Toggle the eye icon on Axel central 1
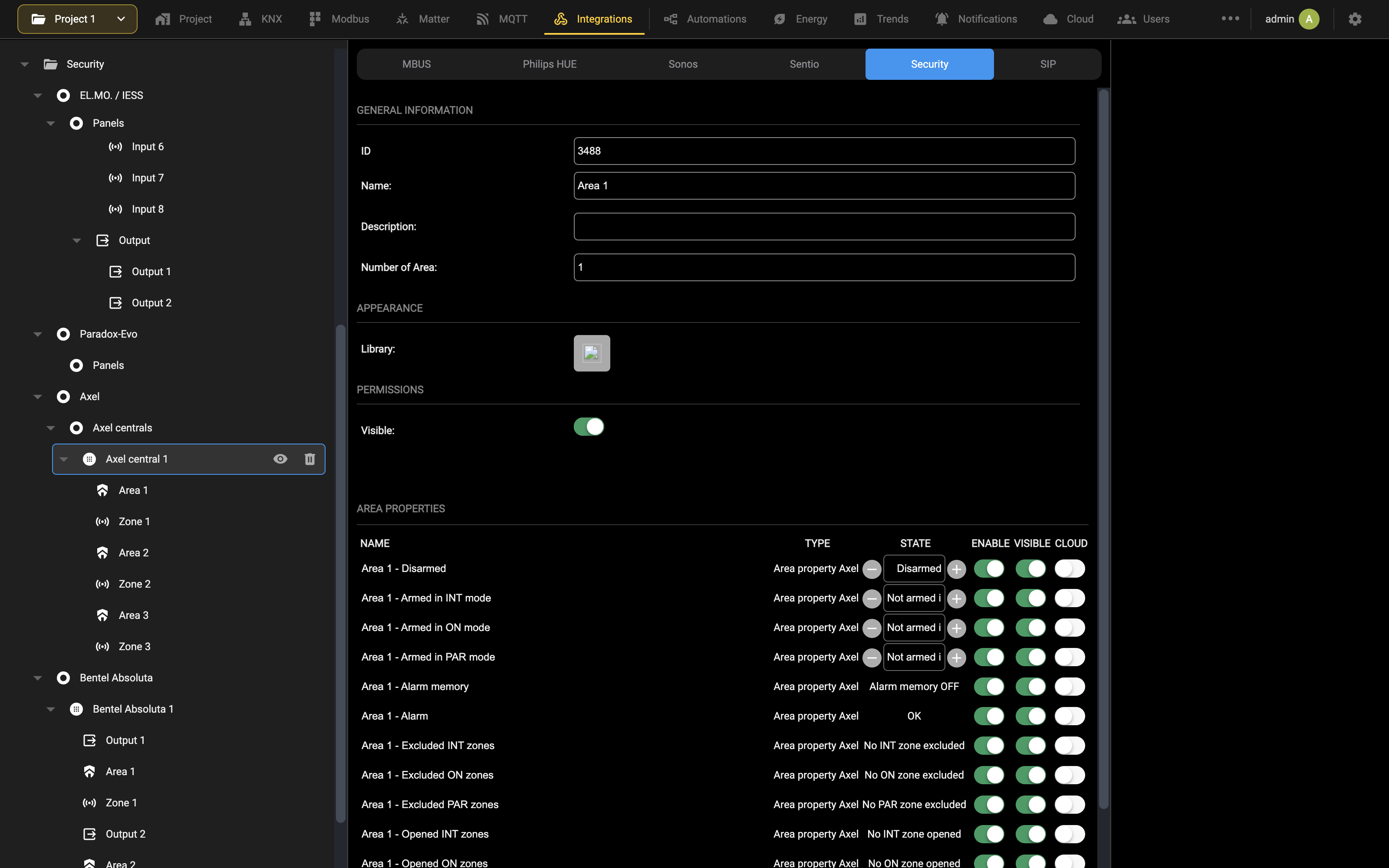The height and width of the screenshot is (868, 1389). 280,459
